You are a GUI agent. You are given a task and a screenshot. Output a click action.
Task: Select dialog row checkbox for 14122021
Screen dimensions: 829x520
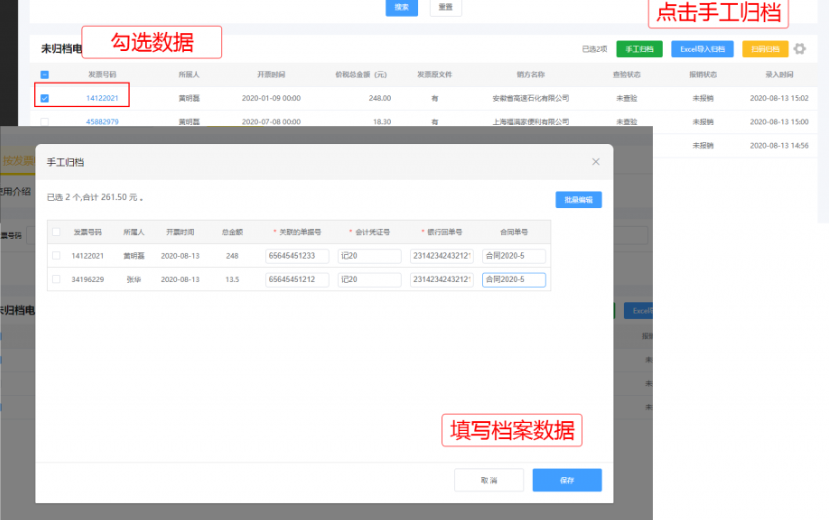(x=56, y=256)
